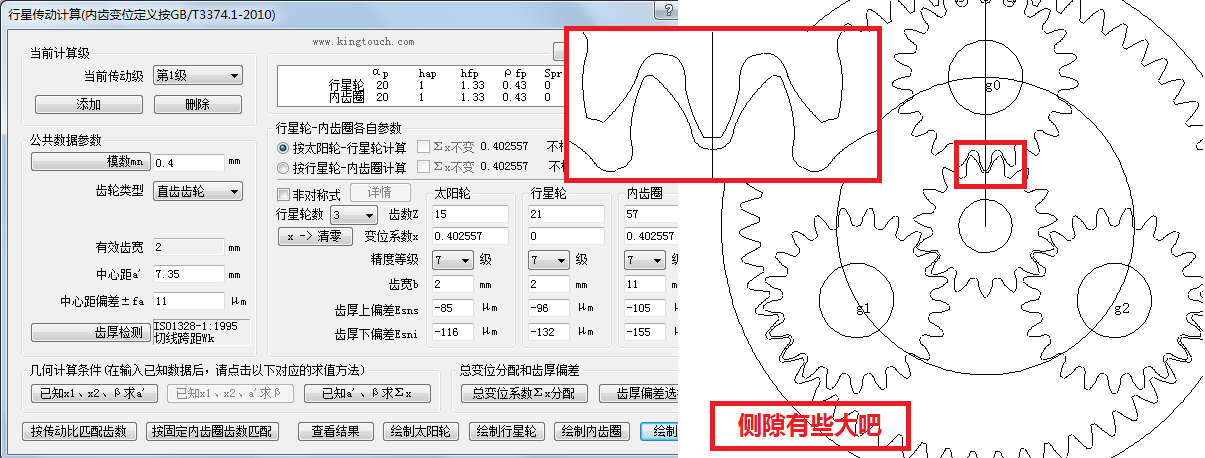Viewport: 1205px width, 458px height.
Task: Click the x -> 清零 button
Action: [315, 236]
